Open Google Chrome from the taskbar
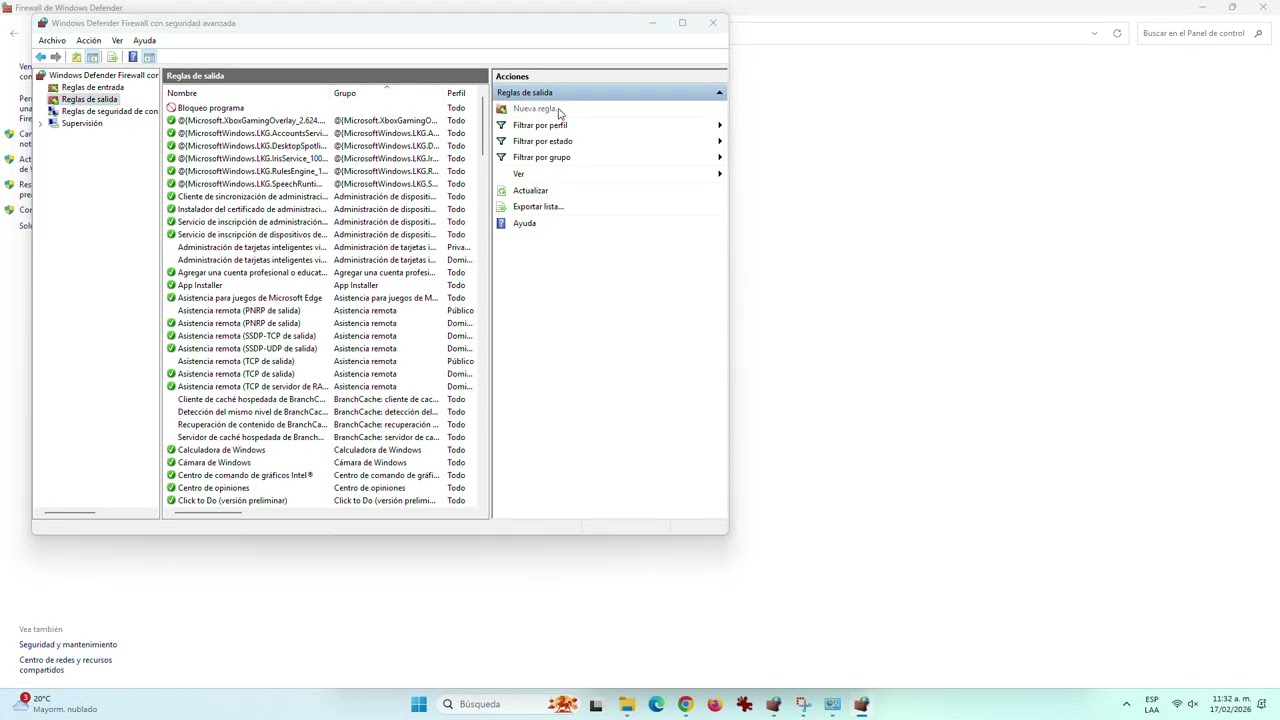This screenshot has width=1280, height=720. point(685,704)
